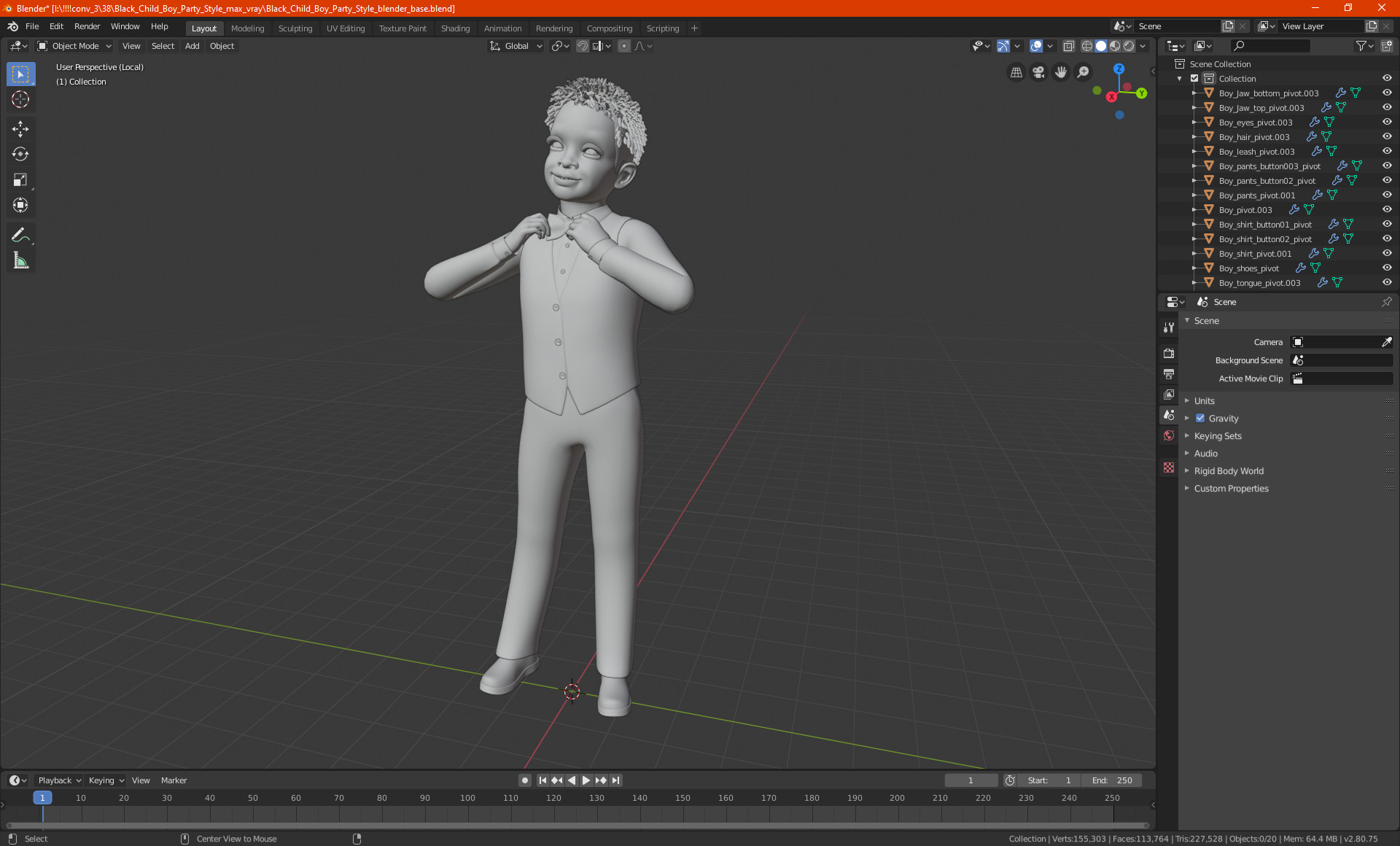This screenshot has height=846, width=1400.
Task: Activate the Rotate tool
Action: 20,154
